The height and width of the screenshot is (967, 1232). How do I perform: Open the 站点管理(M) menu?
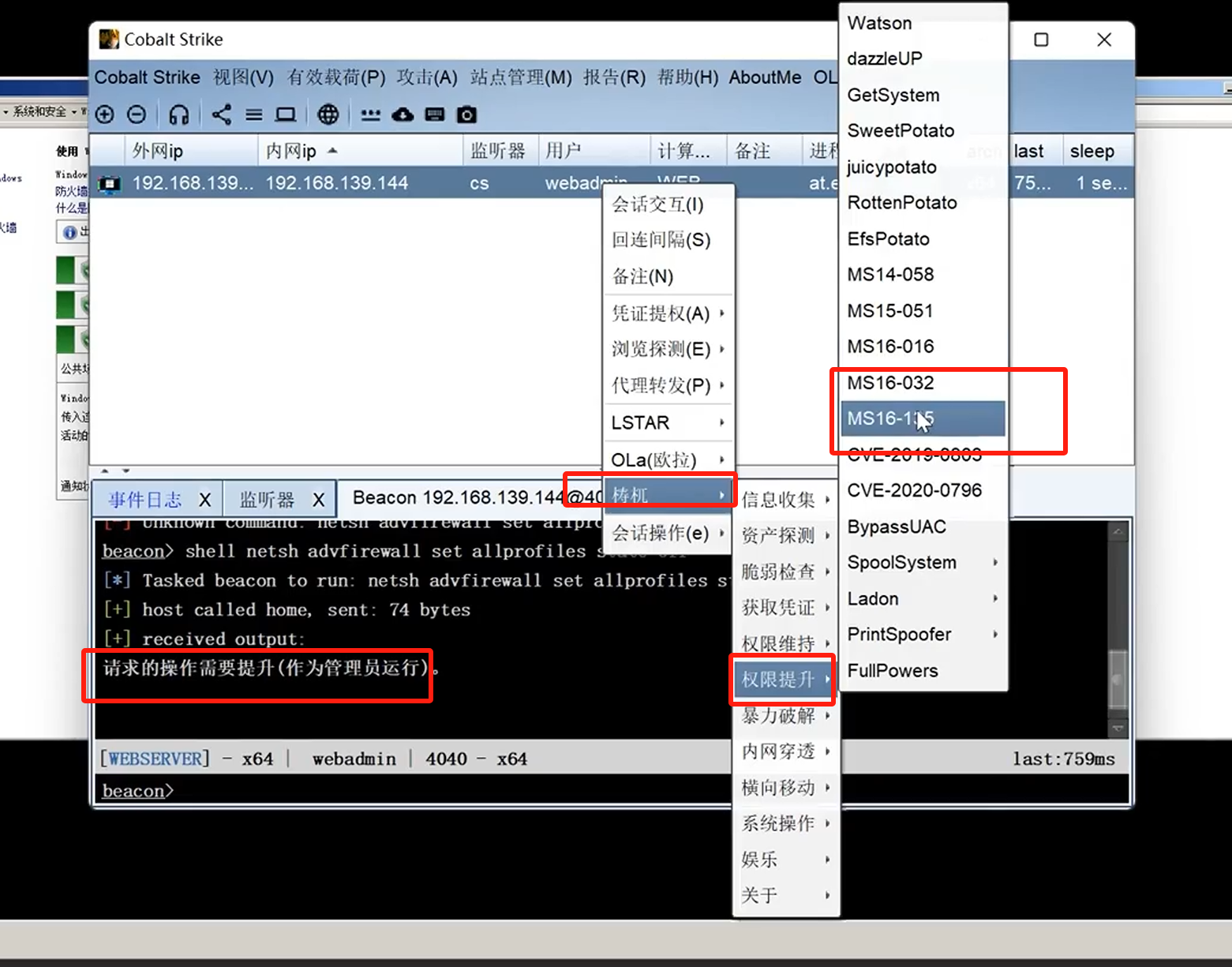[x=521, y=77]
